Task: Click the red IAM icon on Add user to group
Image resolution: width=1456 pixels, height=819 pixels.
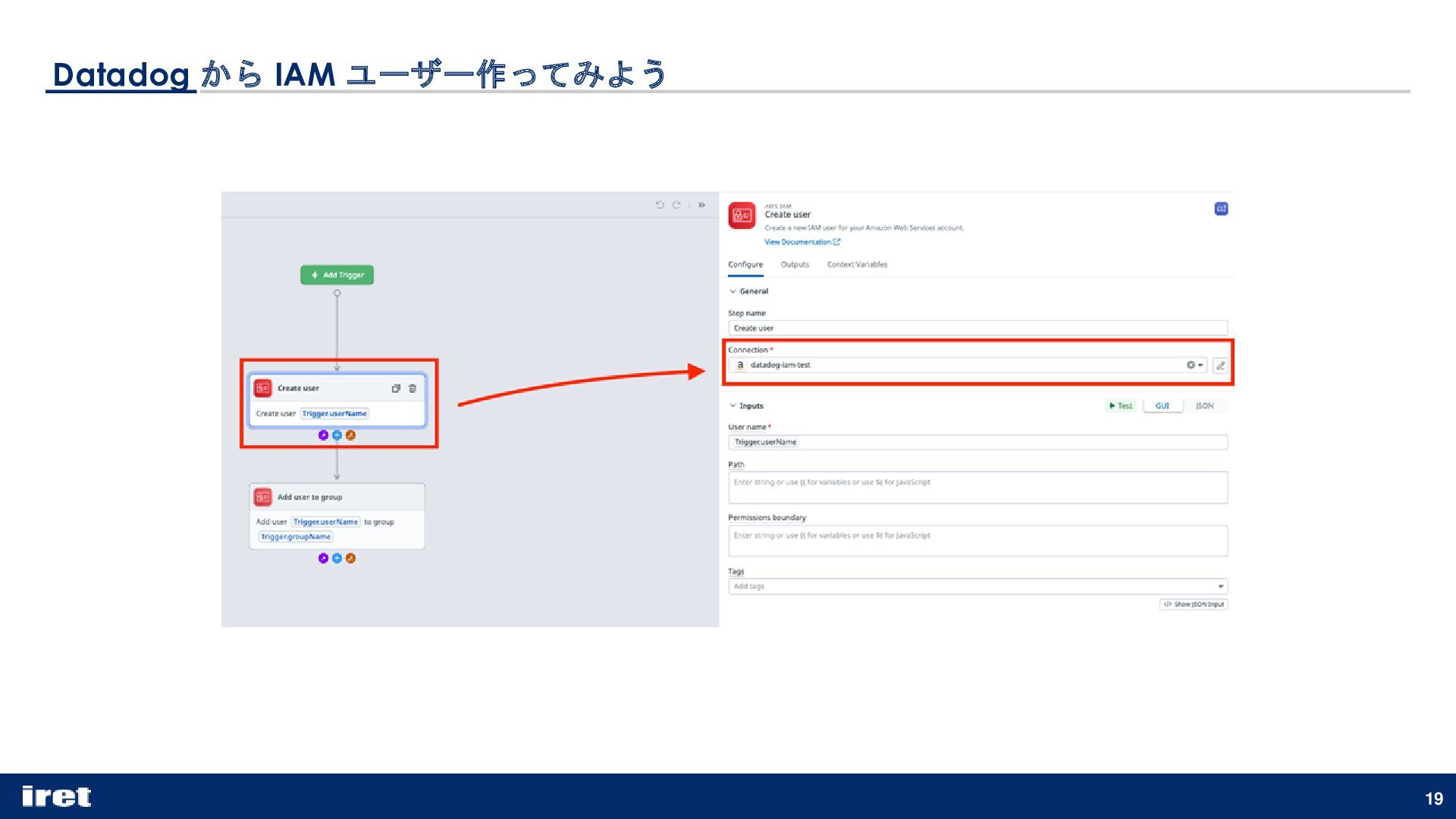Action: 263,497
